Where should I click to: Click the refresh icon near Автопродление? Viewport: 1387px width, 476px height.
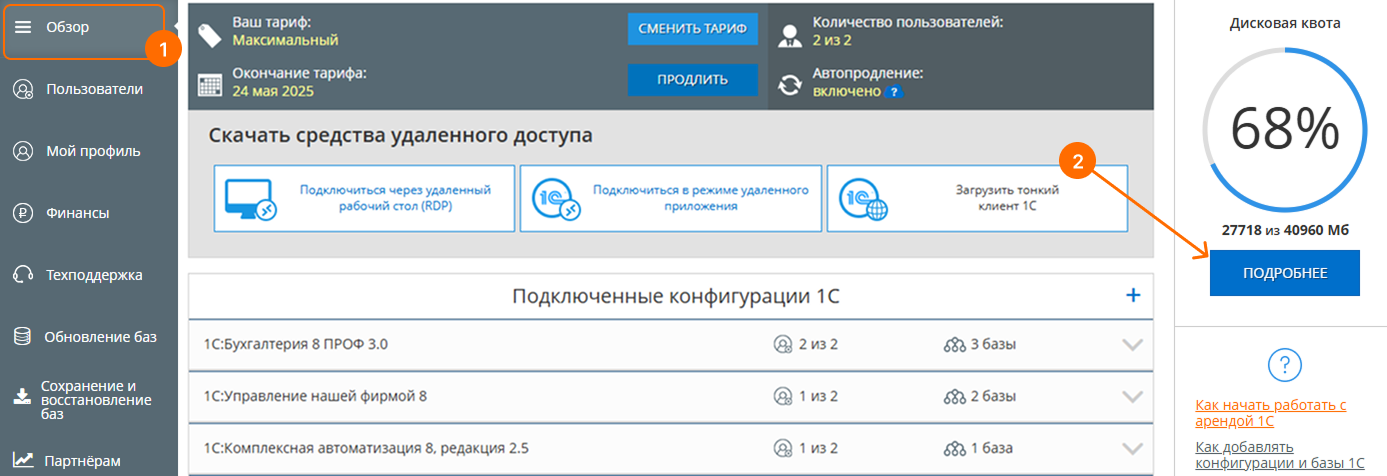pos(790,84)
